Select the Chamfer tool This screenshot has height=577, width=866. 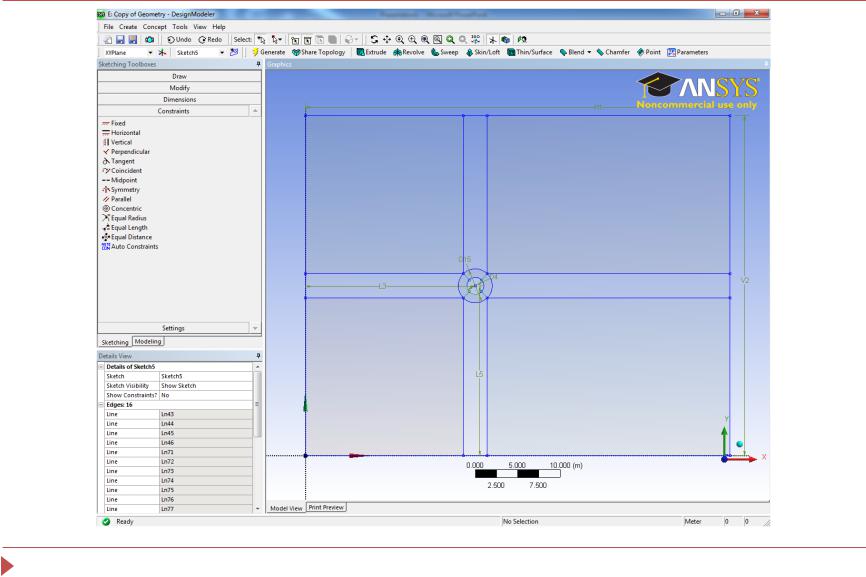(x=613, y=52)
